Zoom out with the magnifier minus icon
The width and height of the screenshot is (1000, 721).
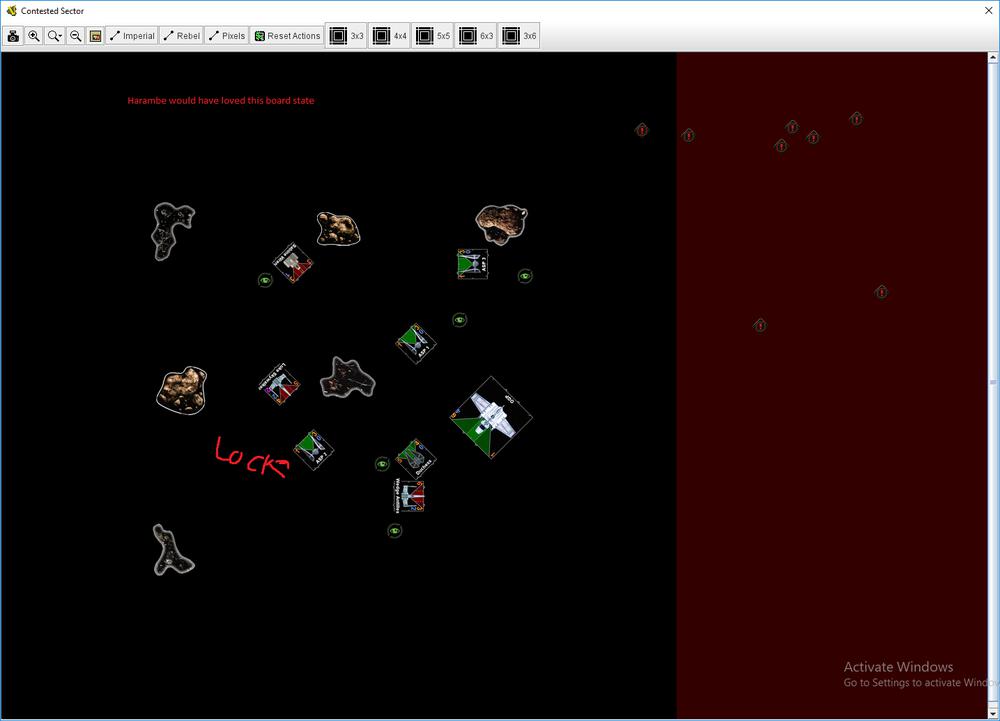(75, 36)
